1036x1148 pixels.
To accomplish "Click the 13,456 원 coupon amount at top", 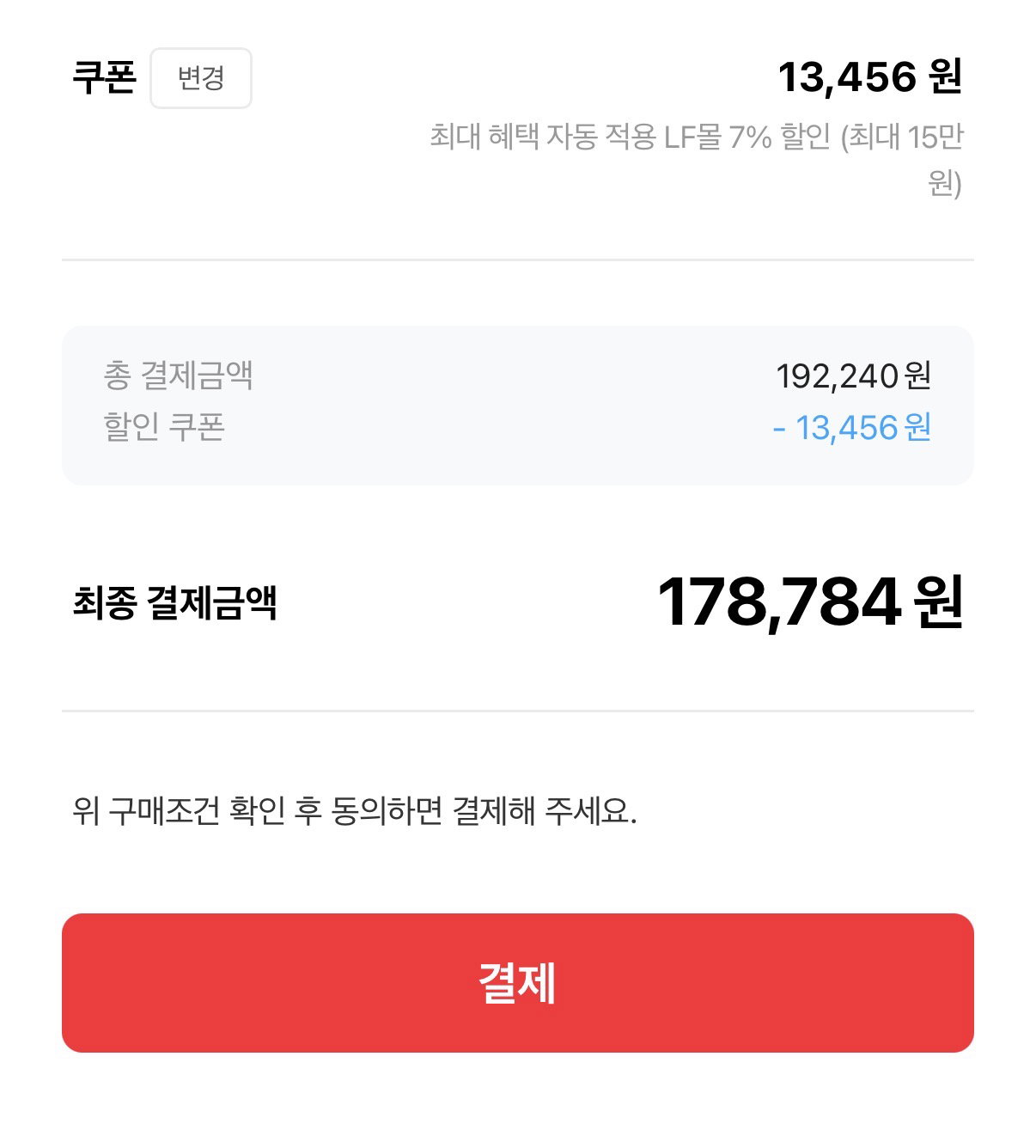I will point(869,77).
